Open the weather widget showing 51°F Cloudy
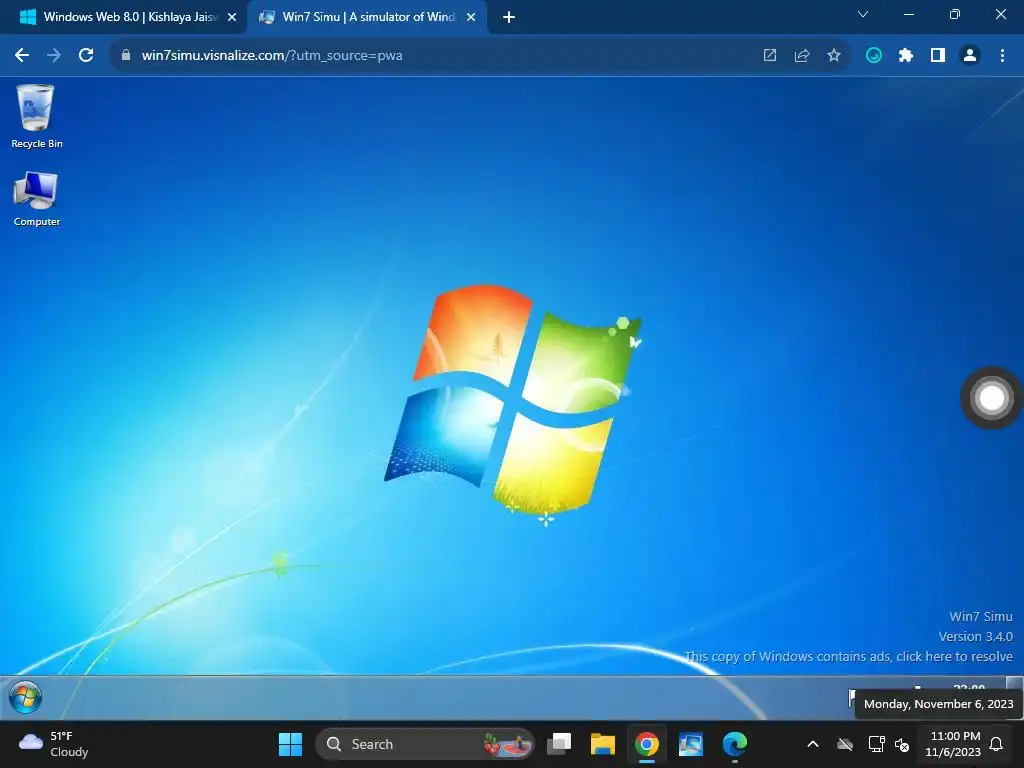 coord(54,744)
